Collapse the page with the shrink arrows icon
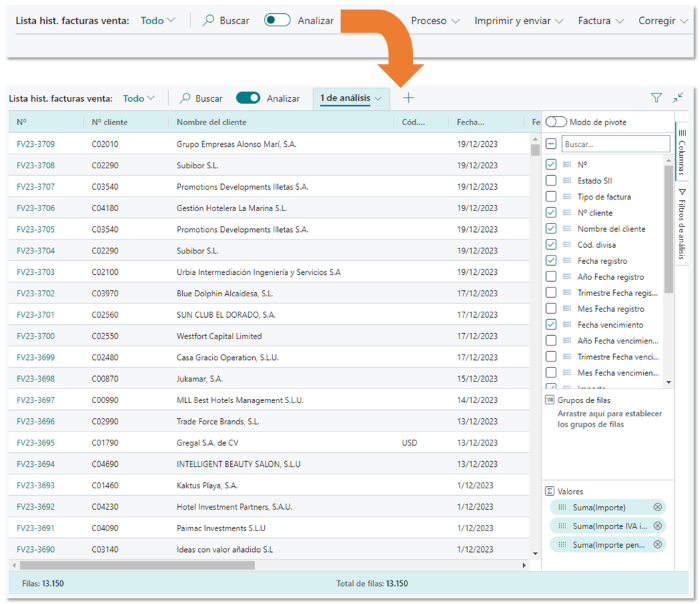The width and height of the screenshot is (700, 604). [x=678, y=97]
